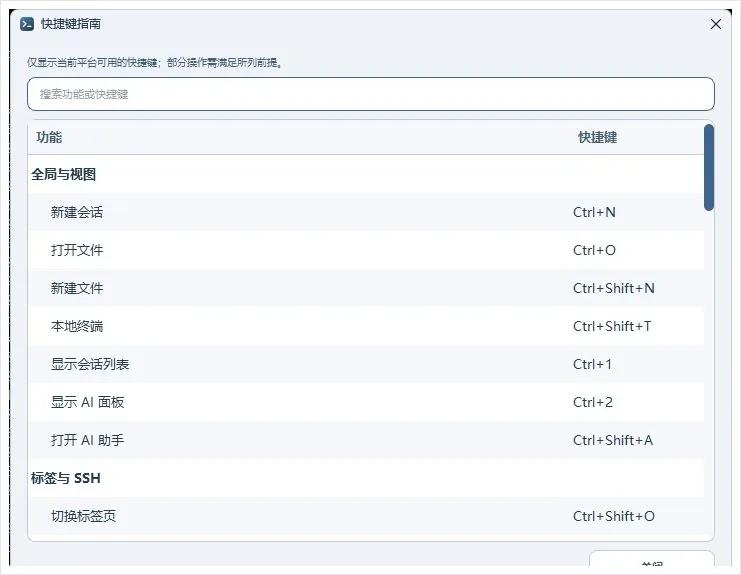Click the 快捷键 column header
The image size is (741, 575).
point(597,137)
